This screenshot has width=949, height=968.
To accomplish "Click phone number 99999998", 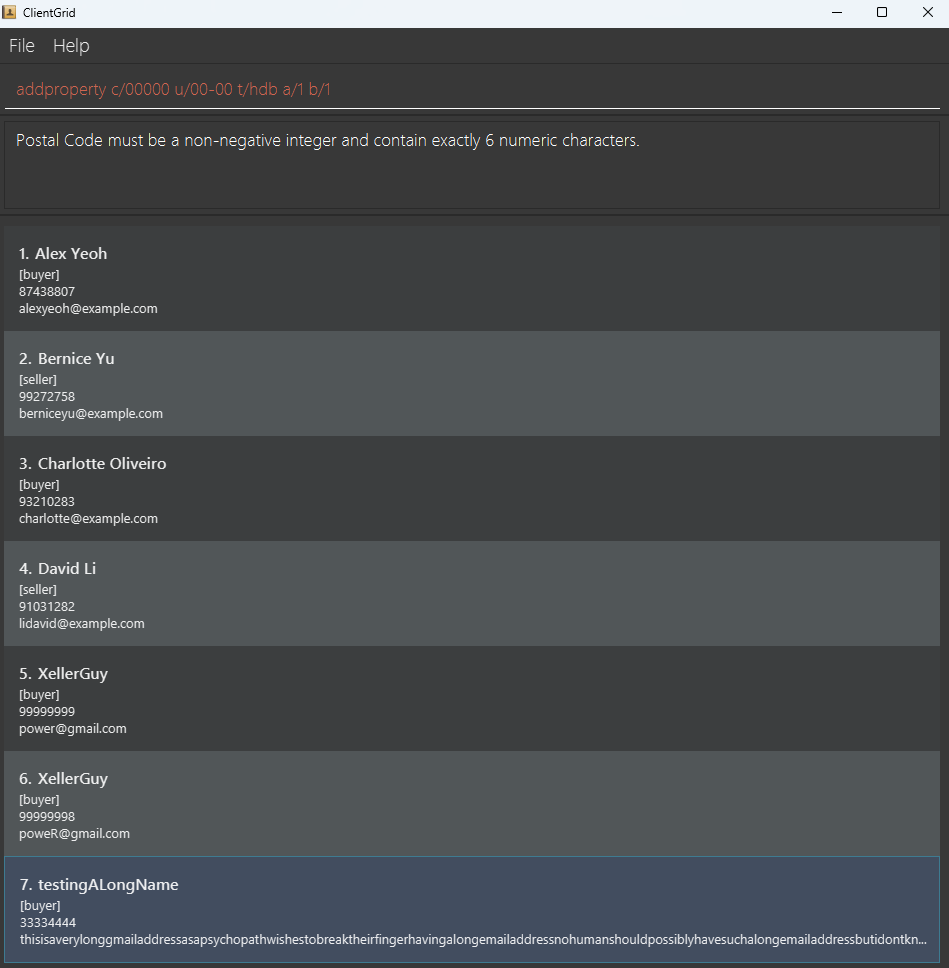I will pos(47,816).
